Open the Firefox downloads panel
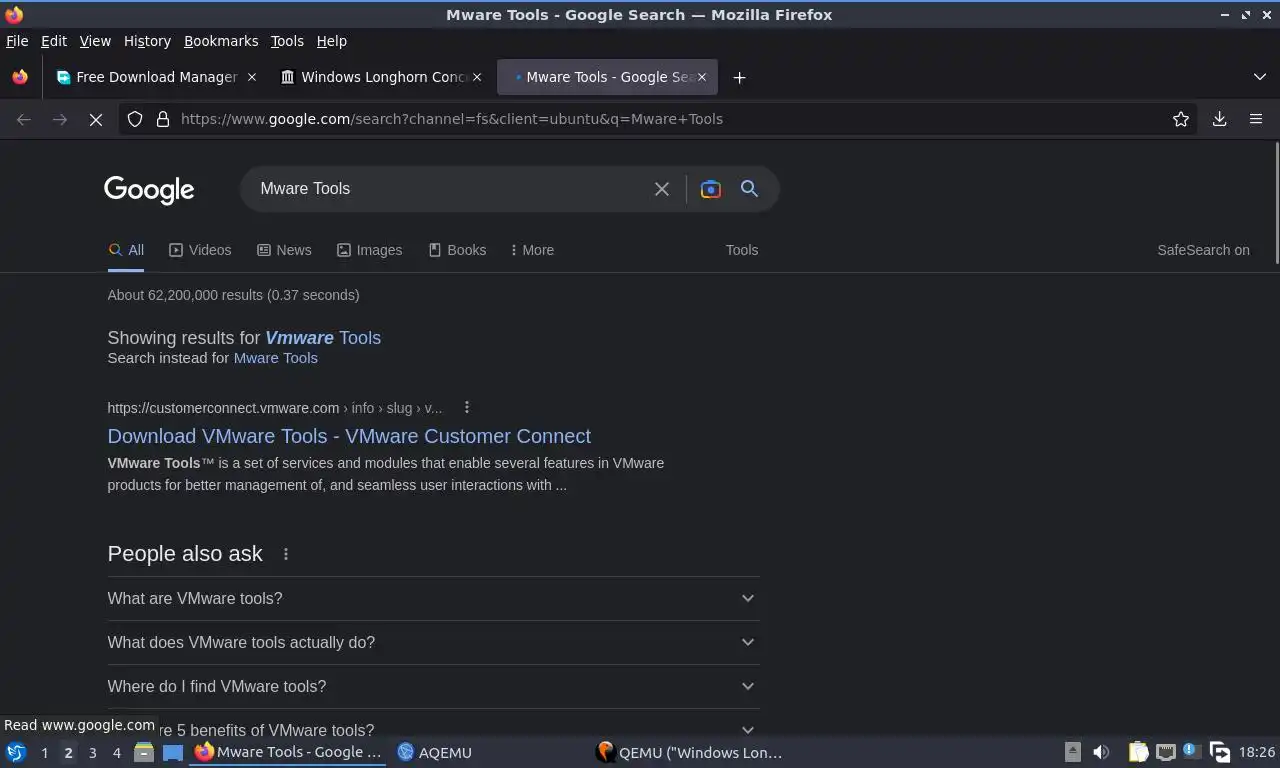This screenshot has height=768, width=1280. pos(1220,119)
